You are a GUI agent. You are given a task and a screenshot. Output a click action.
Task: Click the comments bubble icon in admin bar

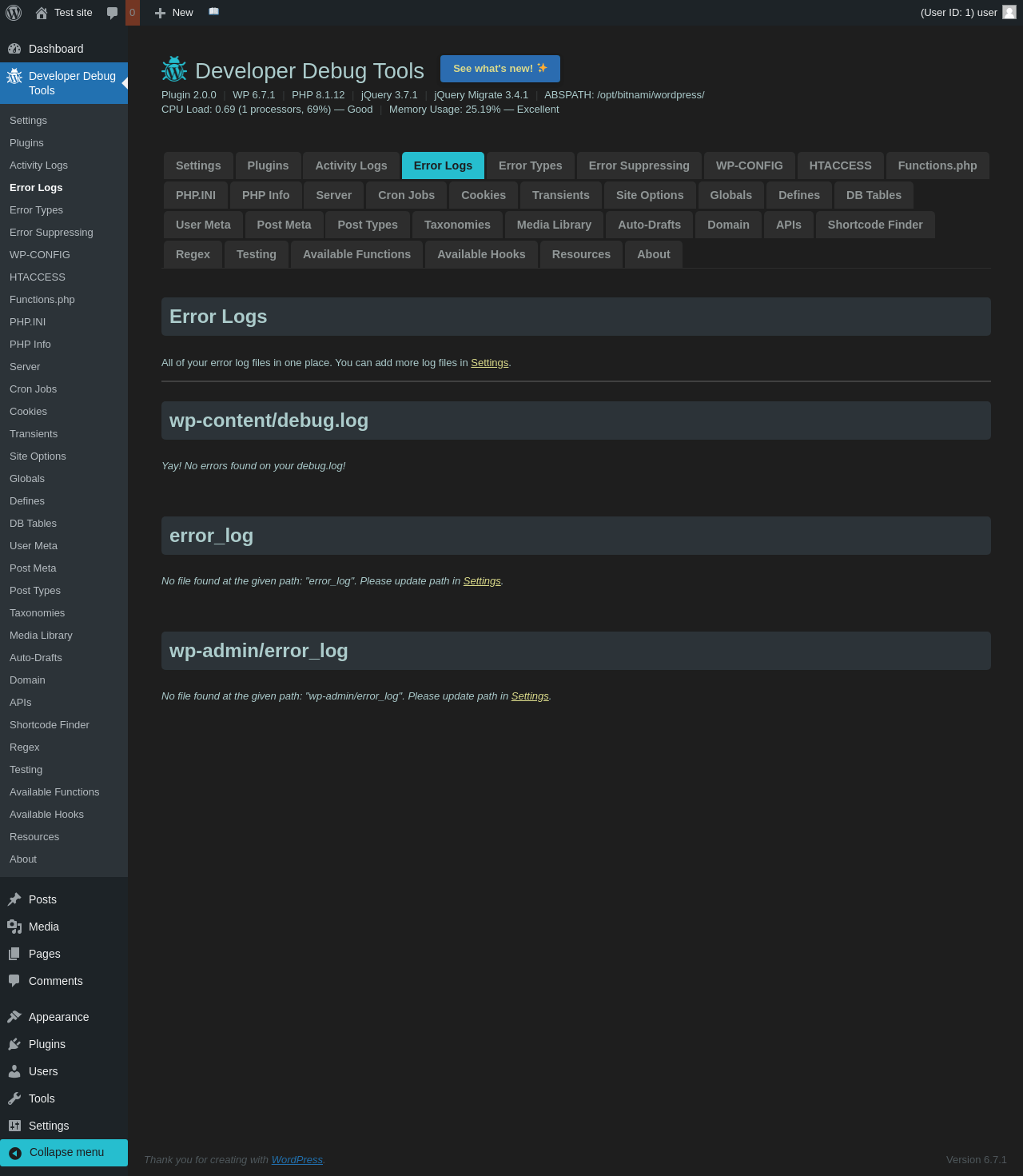[x=113, y=13]
